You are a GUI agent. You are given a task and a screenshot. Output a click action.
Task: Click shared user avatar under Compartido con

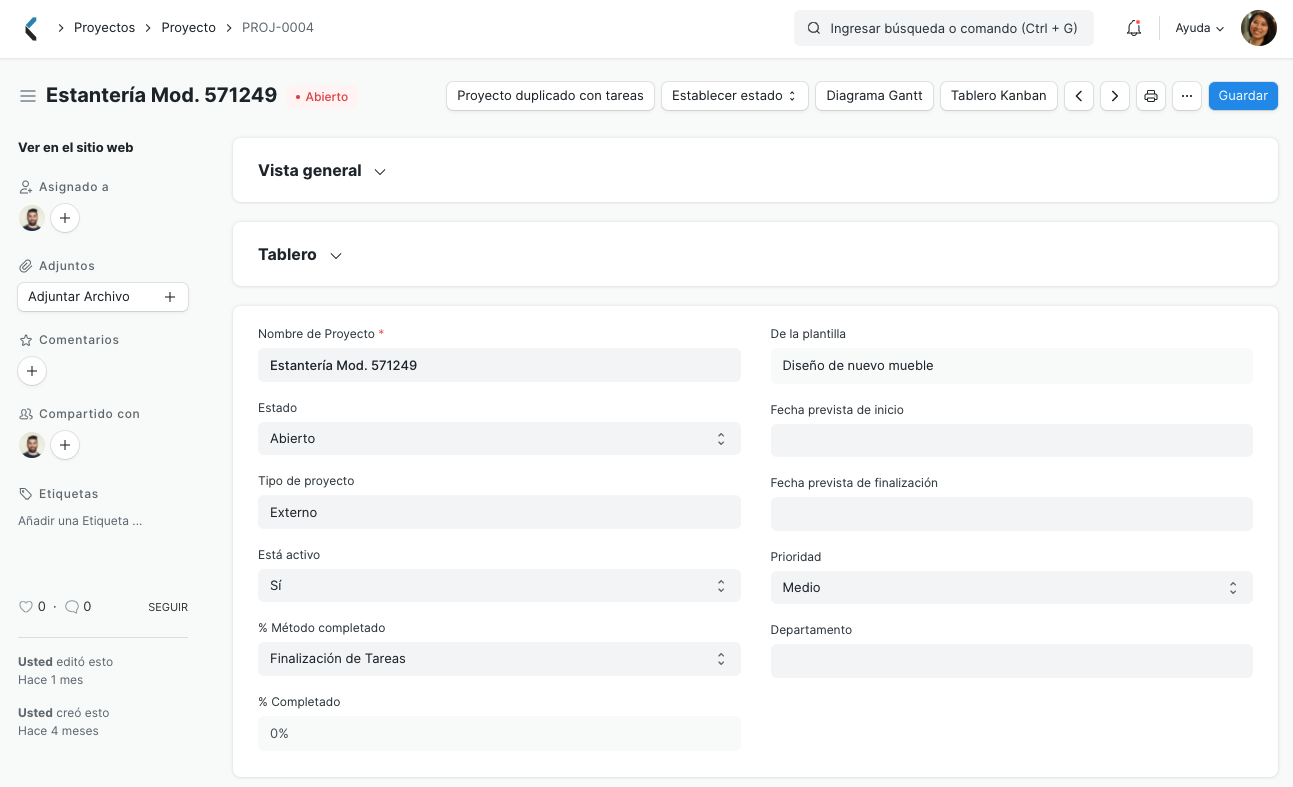(x=32, y=445)
